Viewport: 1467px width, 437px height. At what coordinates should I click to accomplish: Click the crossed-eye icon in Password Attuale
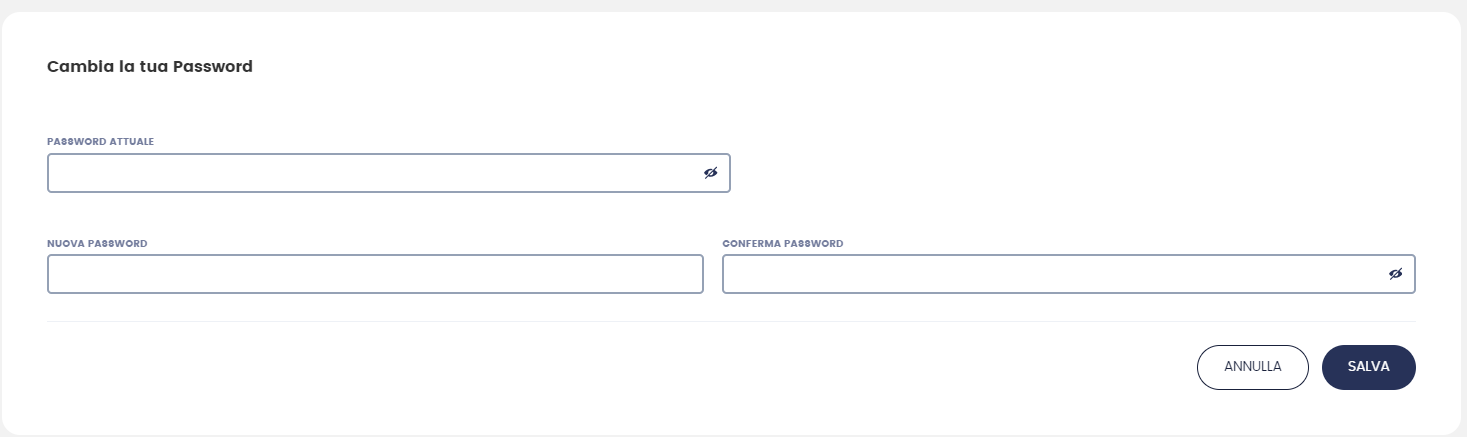pyautogui.click(x=711, y=173)
